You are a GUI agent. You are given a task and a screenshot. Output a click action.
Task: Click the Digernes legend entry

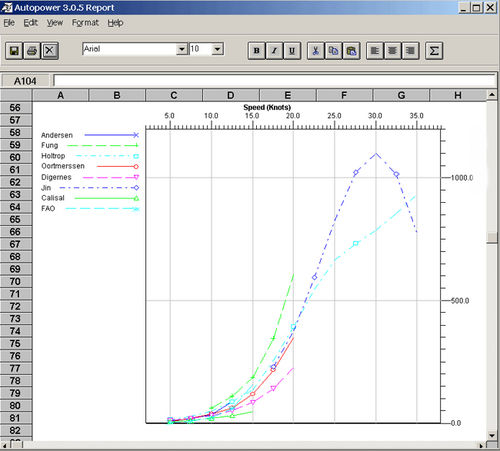90,177
